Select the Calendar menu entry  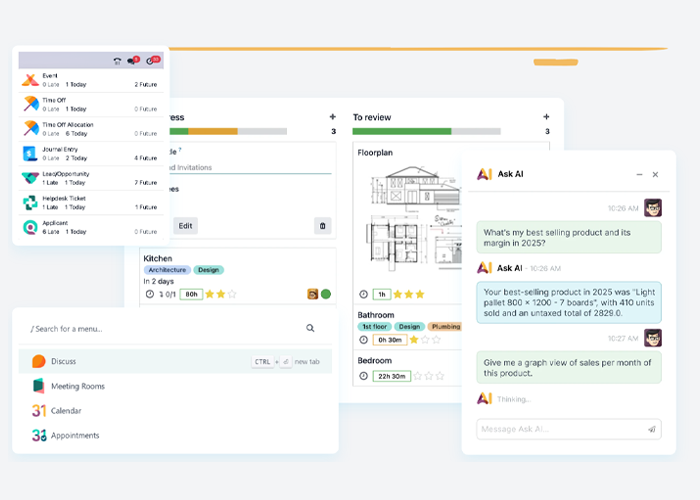pos(175,410)
